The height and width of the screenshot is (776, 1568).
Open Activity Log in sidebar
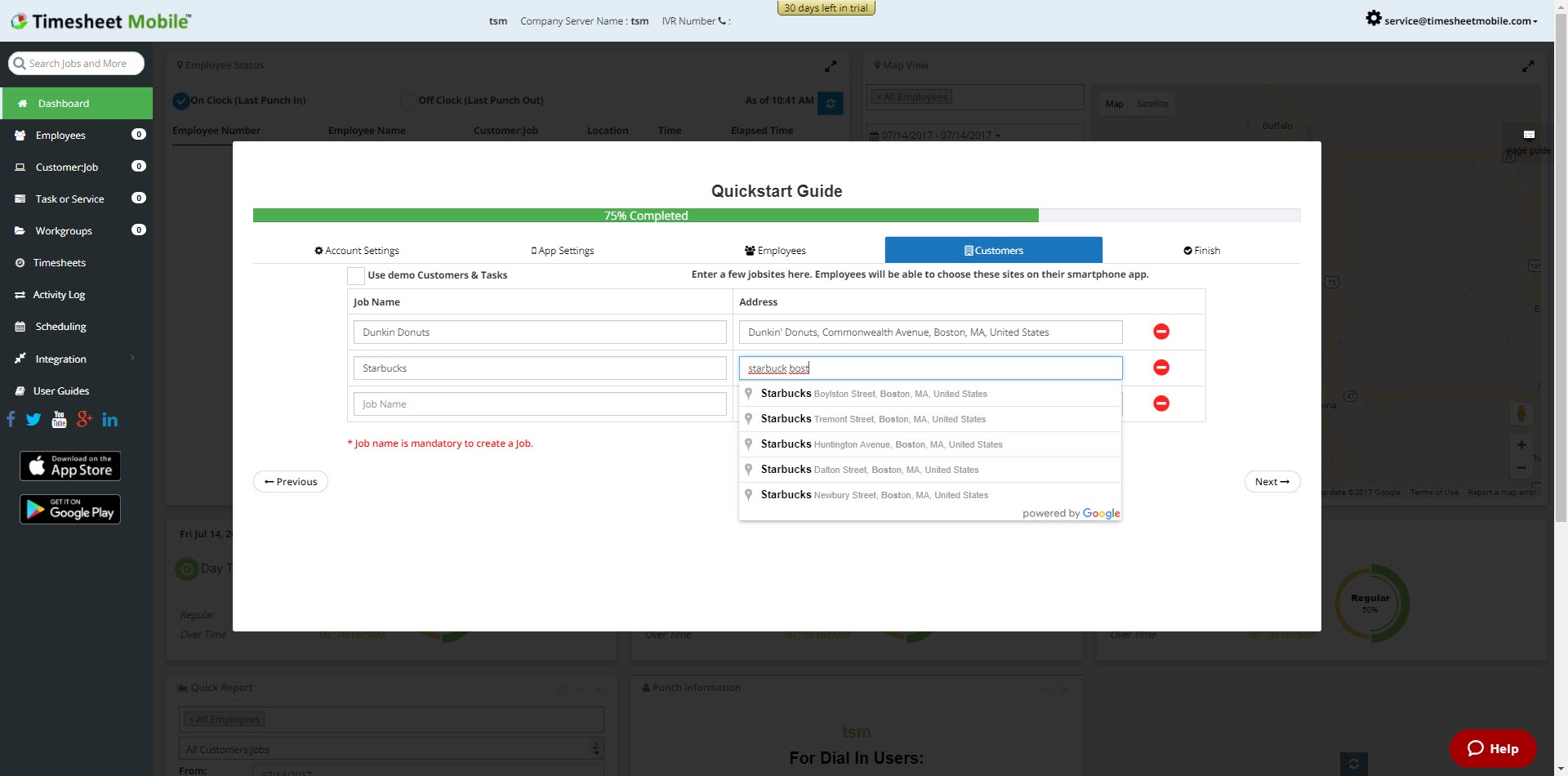click(x=76, y=295)
